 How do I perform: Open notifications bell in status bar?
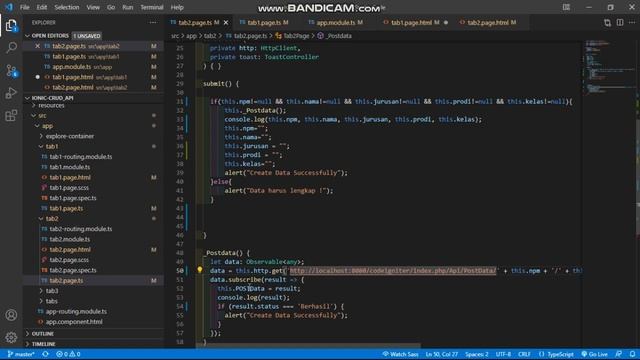(x=632, y=354)
